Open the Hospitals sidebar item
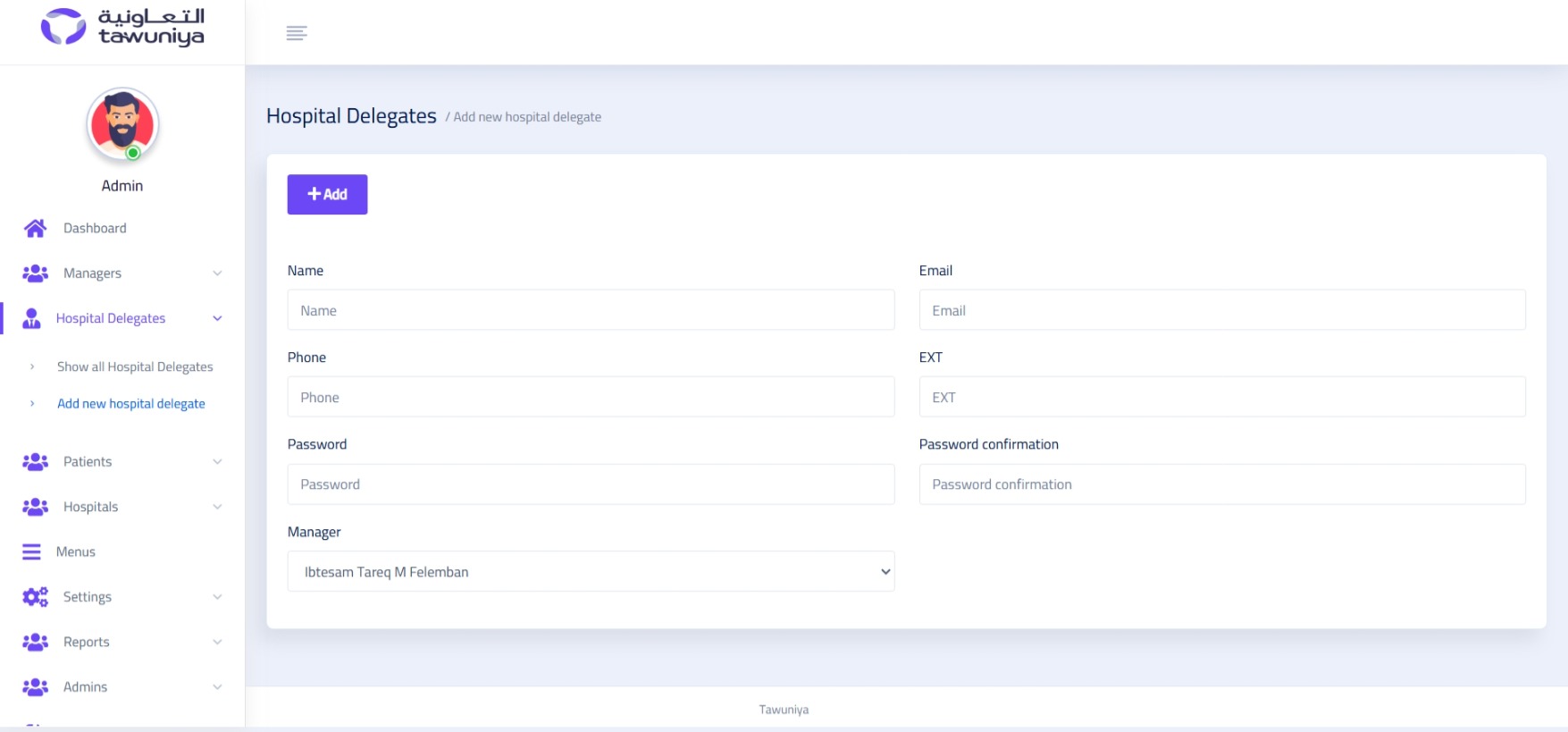1568x732 pixels. (90, 507)
